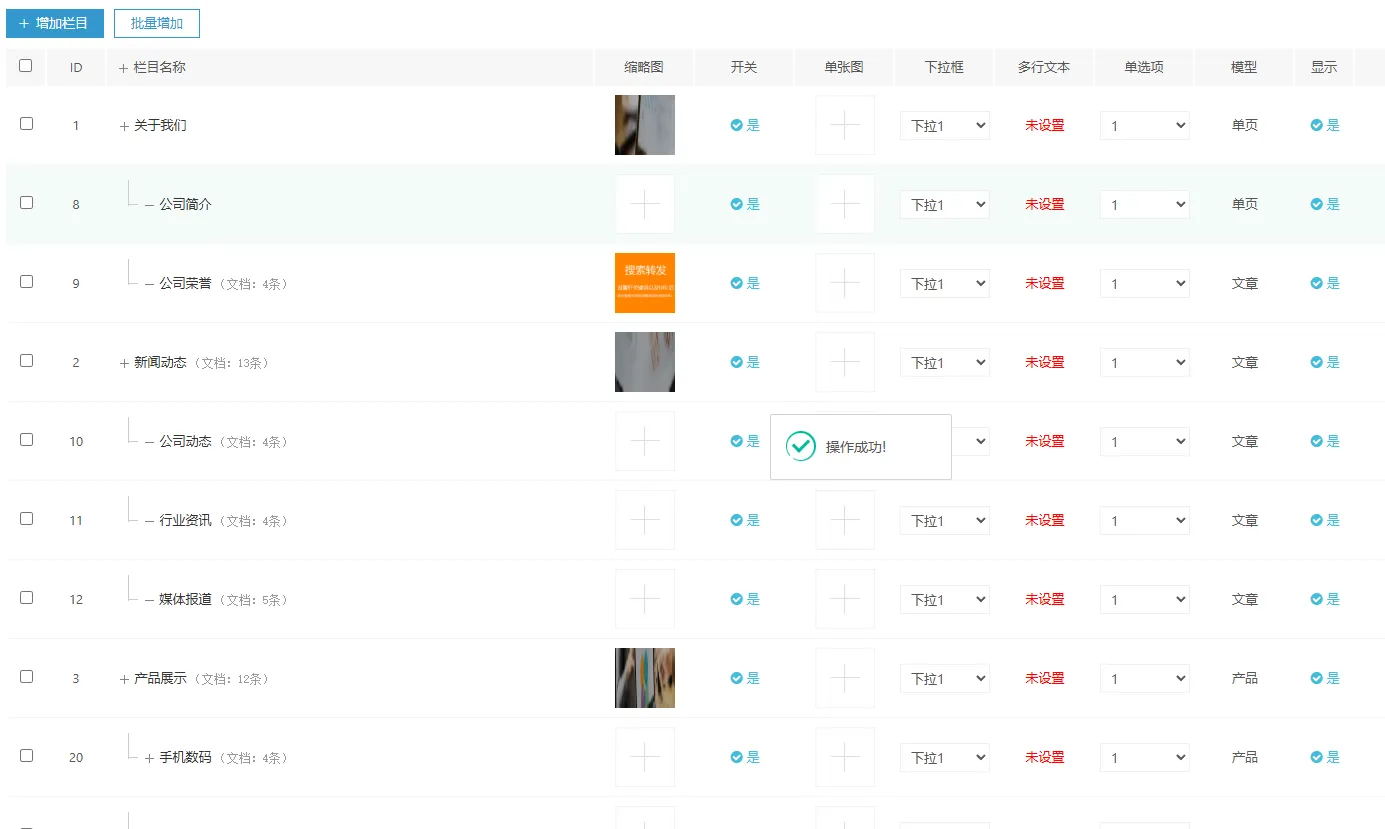
Task: Add 单张图 via plus box in 关于我们 row
Action: point(845,125)
